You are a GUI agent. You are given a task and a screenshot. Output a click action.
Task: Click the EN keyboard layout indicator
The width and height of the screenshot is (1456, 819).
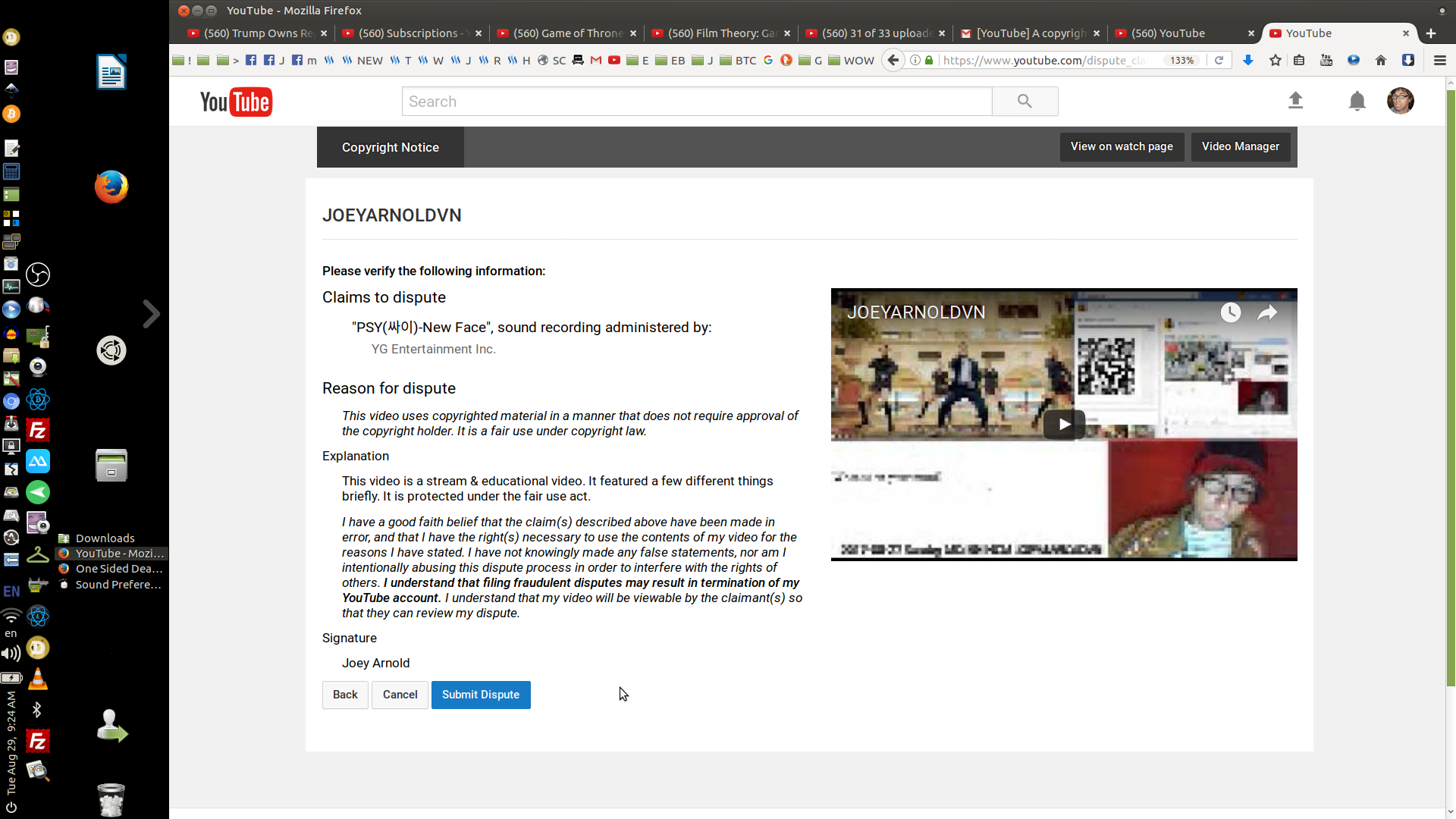11,591
